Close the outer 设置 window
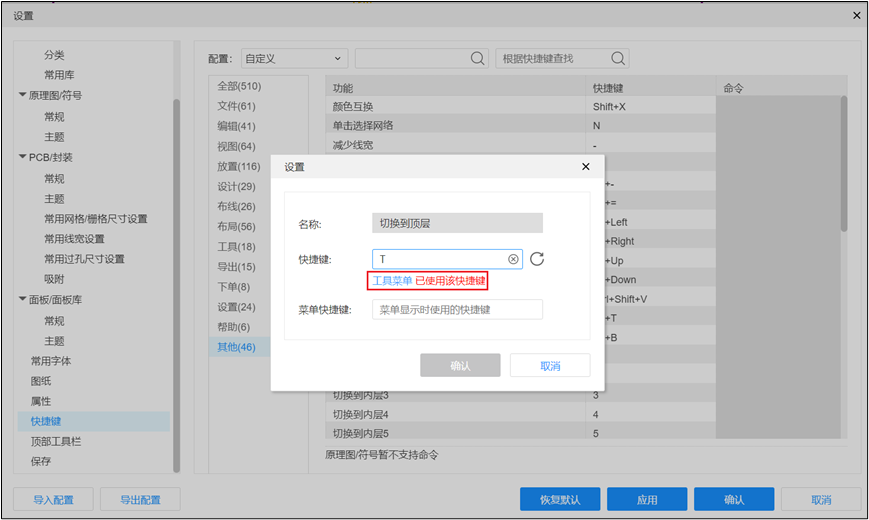Image resolution: width=869 pixels, height=520 pixels. pyautogui.click(x=857, y=16)
